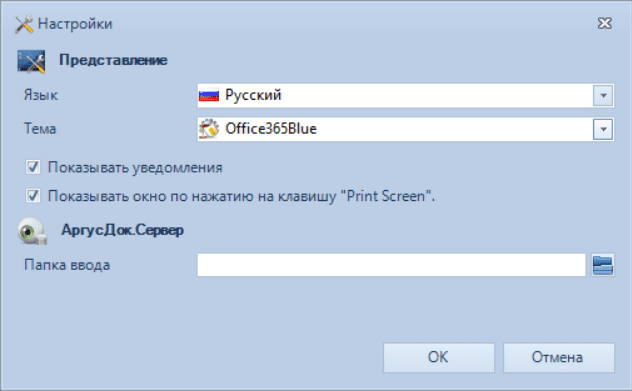Expand the Язык dropdown arrow
632x391 pixels.
(603, 96)
